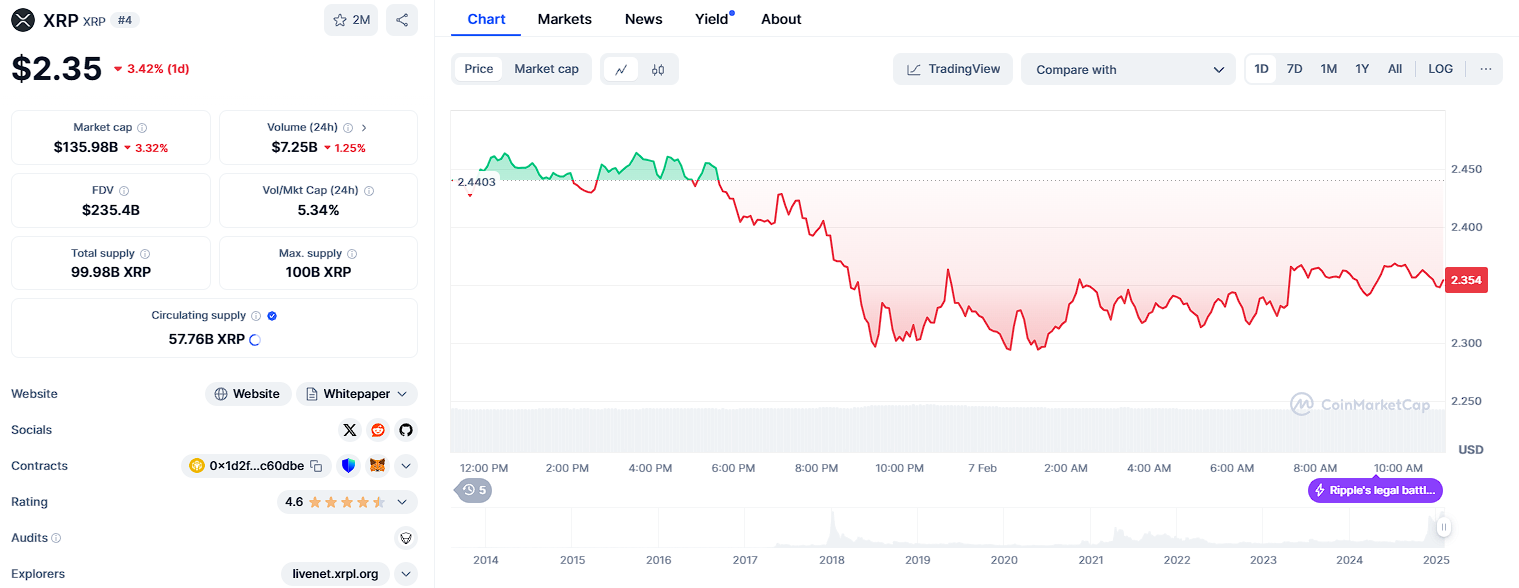The height and width of the screenshot is (588, 1519).
Task: Add XRP token to MetaMask via fox icon
Action: 377,466
